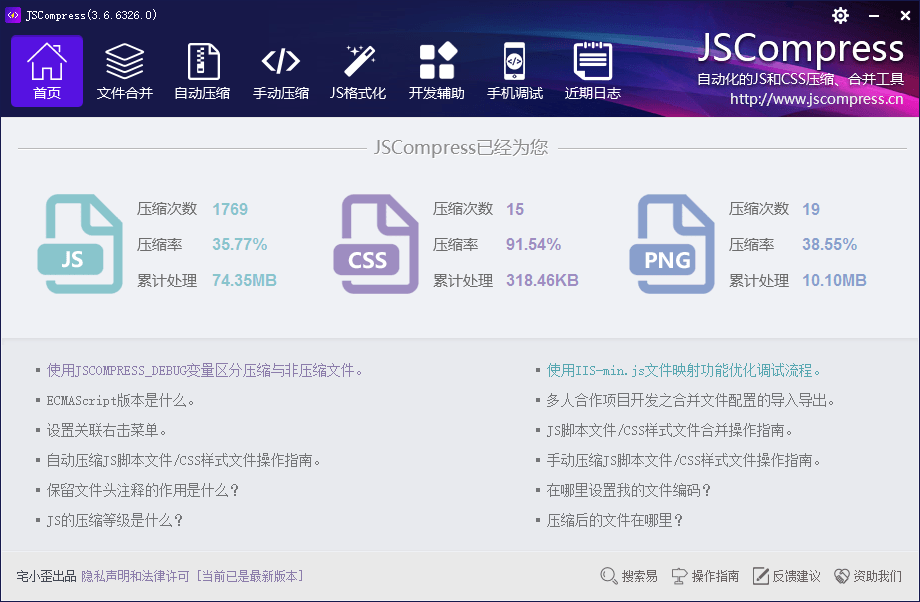The width and height of the screenshot is (920, 602).
Task: Open the JS格式化 formatter tool
Action: coord(358,71)
